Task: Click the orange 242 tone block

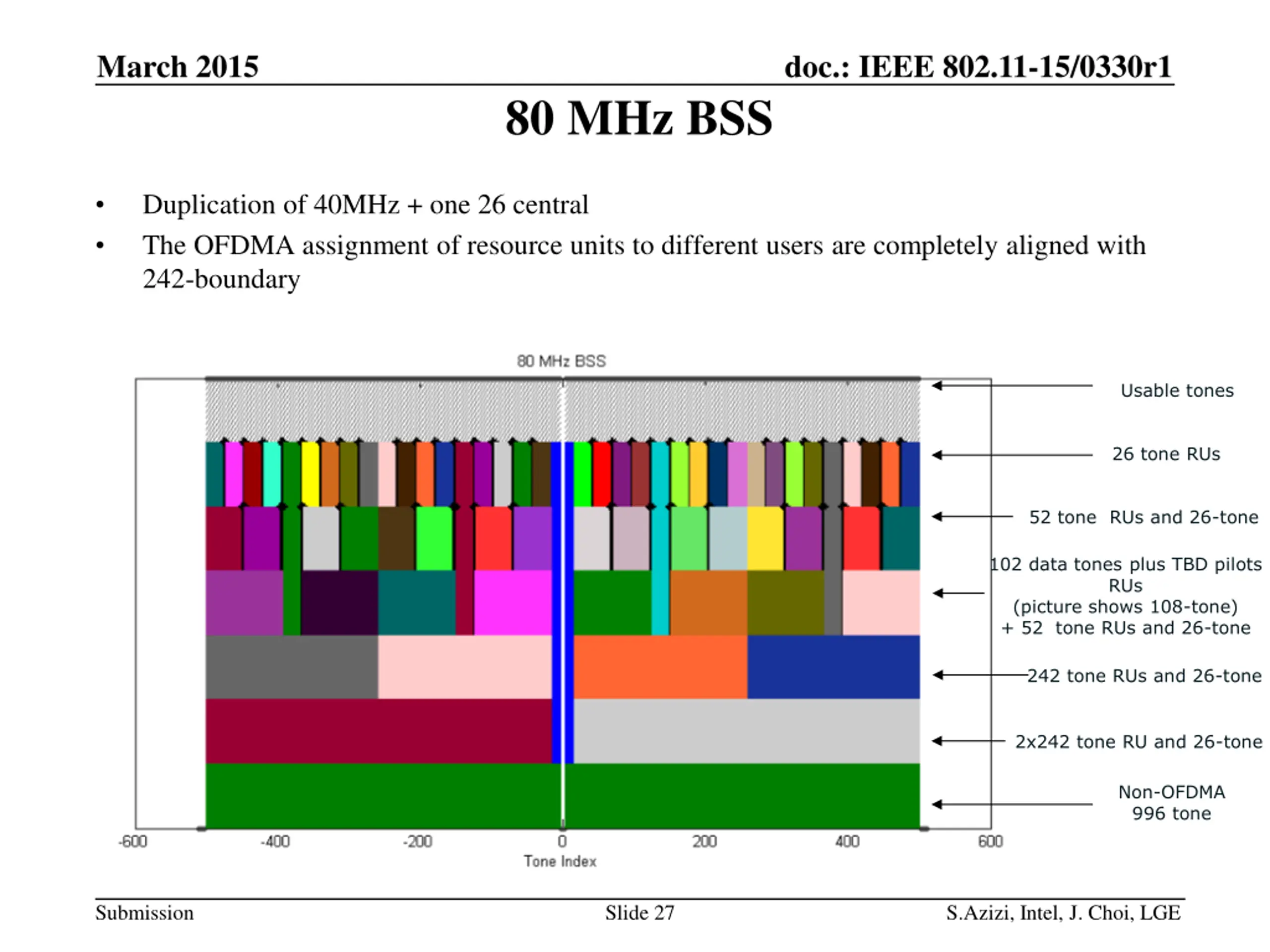Action: (x=660, y=667)
